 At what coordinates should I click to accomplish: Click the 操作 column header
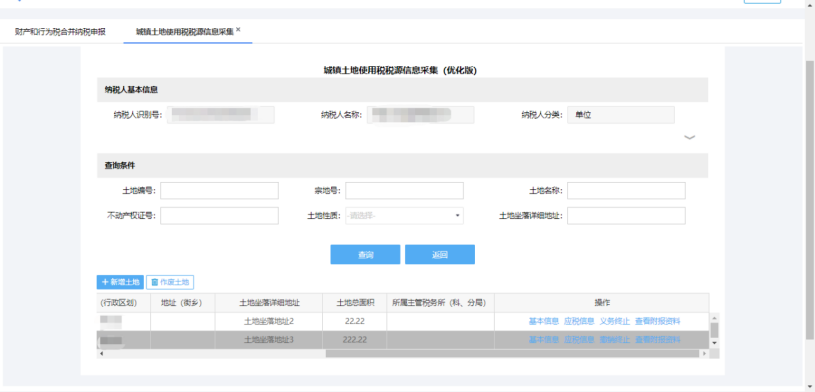point(601,303)
